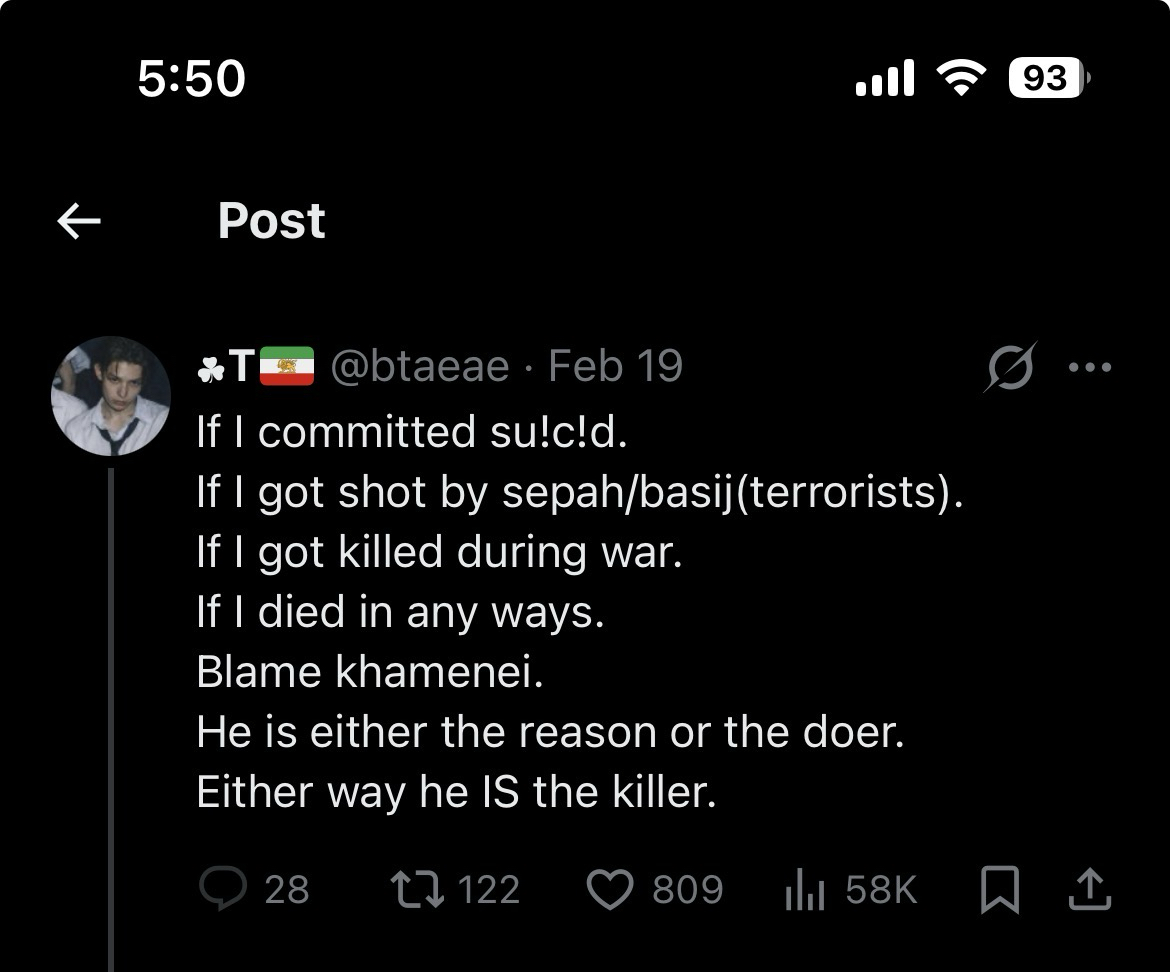Viewport: 1170px width, 972px height.
Task: Click the Feb 19 timestamp
Action: (615, 367)
